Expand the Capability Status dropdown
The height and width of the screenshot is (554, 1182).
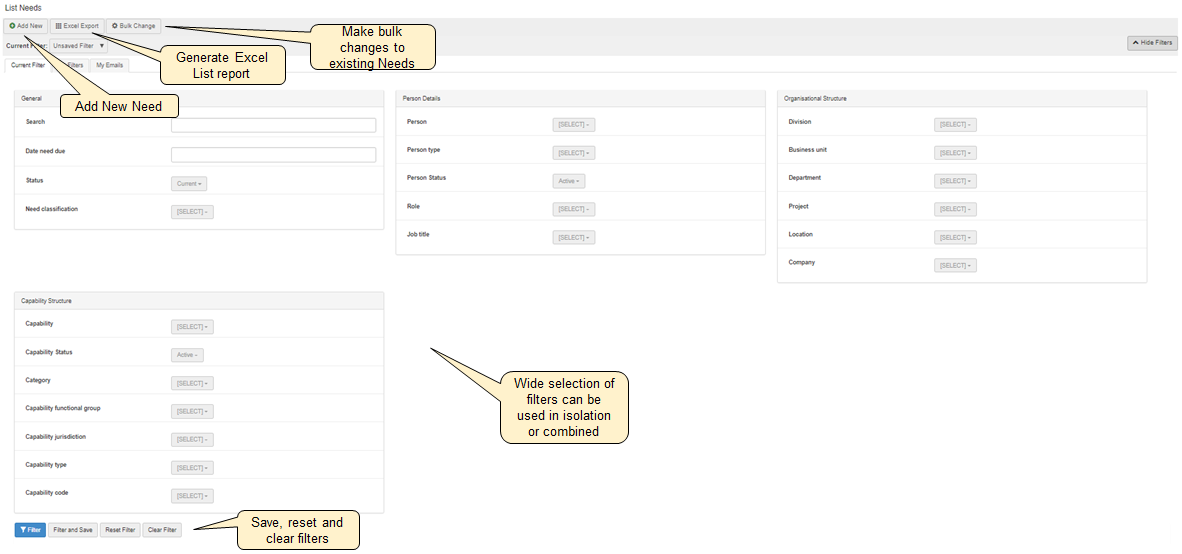187,355
